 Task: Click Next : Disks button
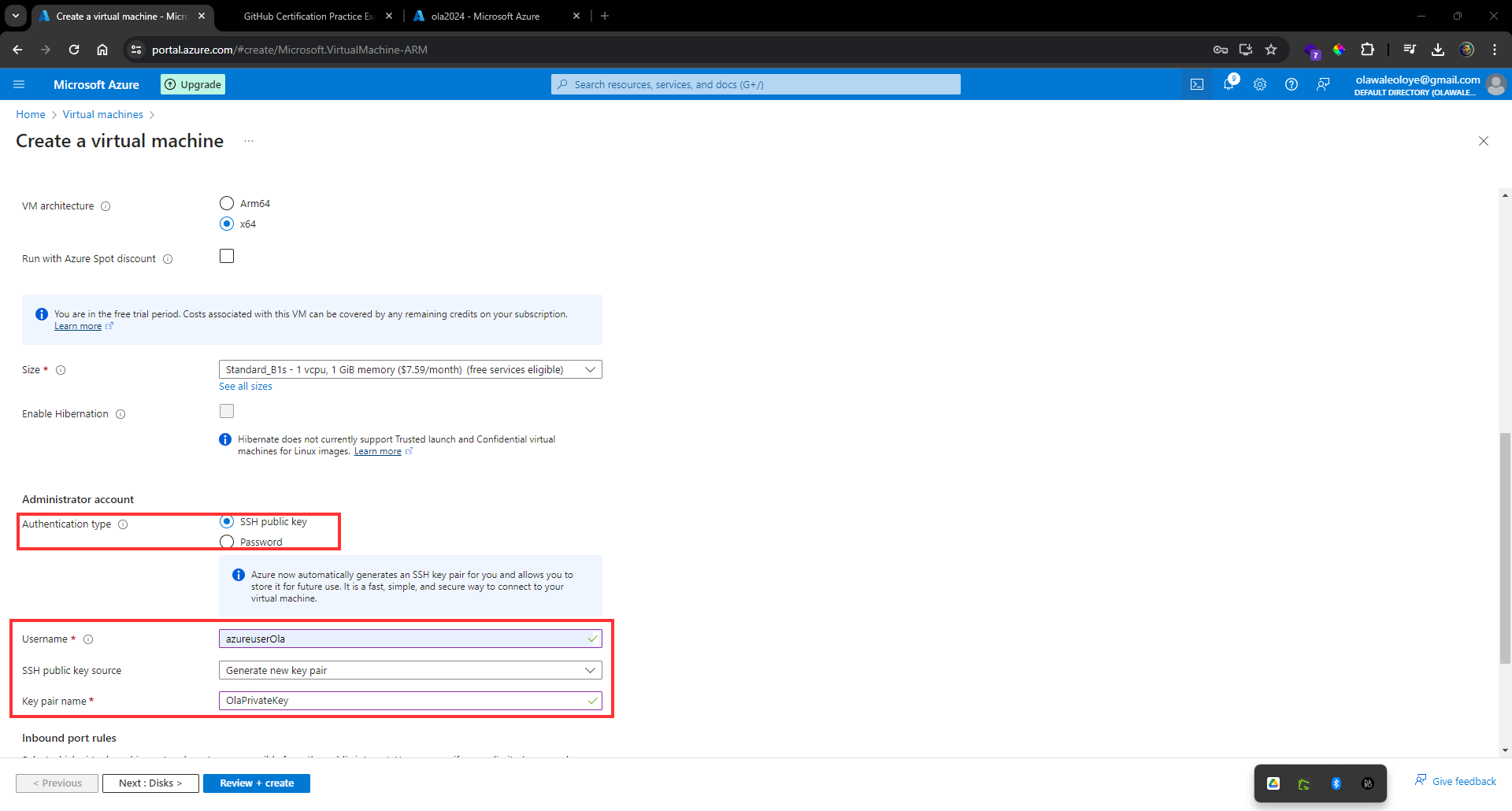pos(150,783)
